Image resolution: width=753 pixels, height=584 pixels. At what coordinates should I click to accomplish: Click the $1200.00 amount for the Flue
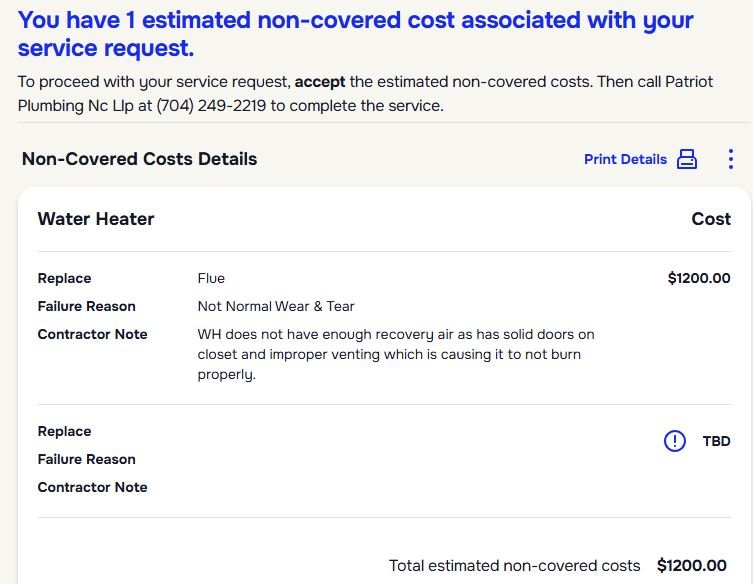pyautogui.click(x=699, y=278)
